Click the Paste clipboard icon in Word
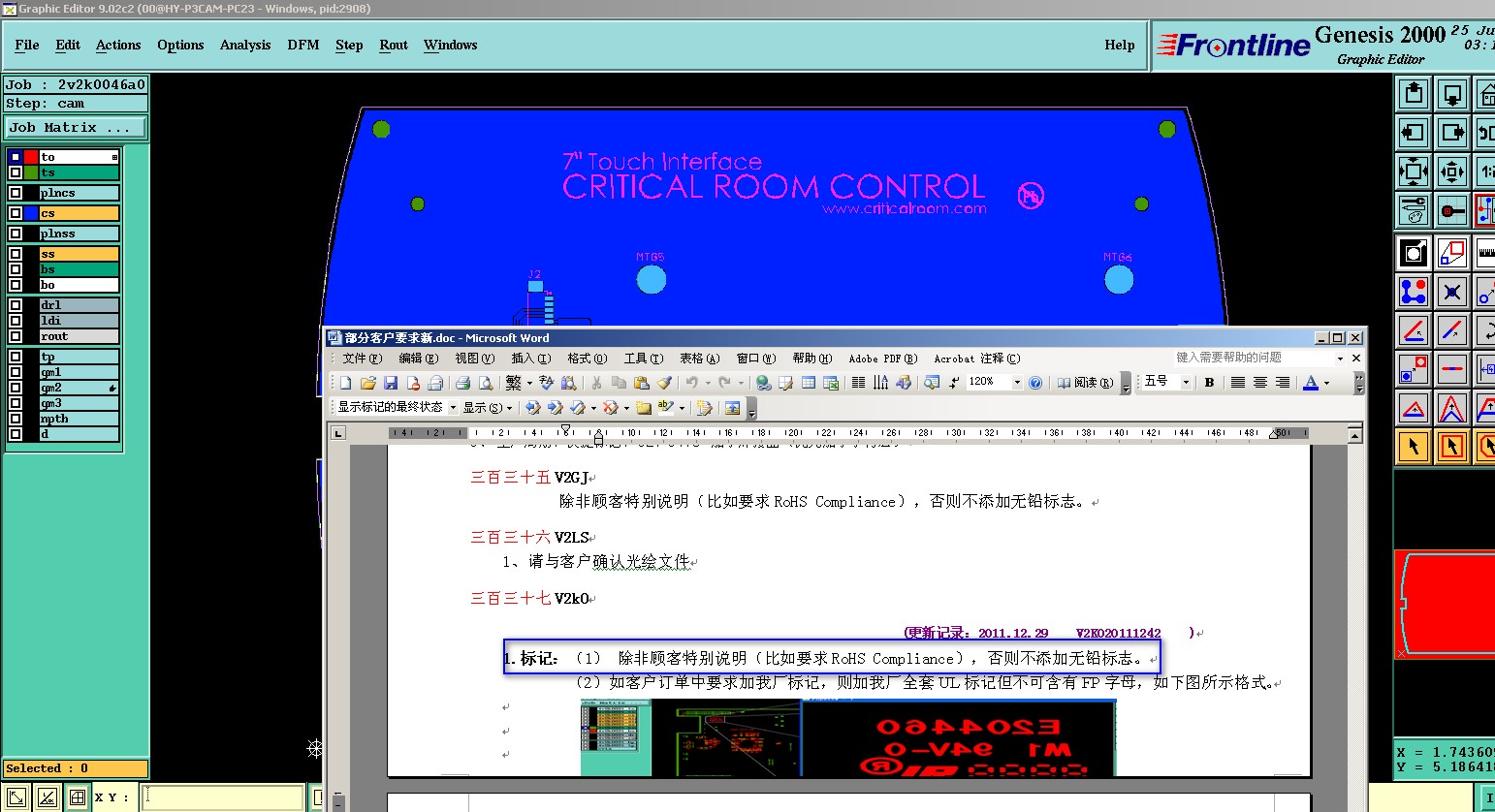Image resolution: width=1495 pixels, height=812 pixels. (x=641, y=383)
